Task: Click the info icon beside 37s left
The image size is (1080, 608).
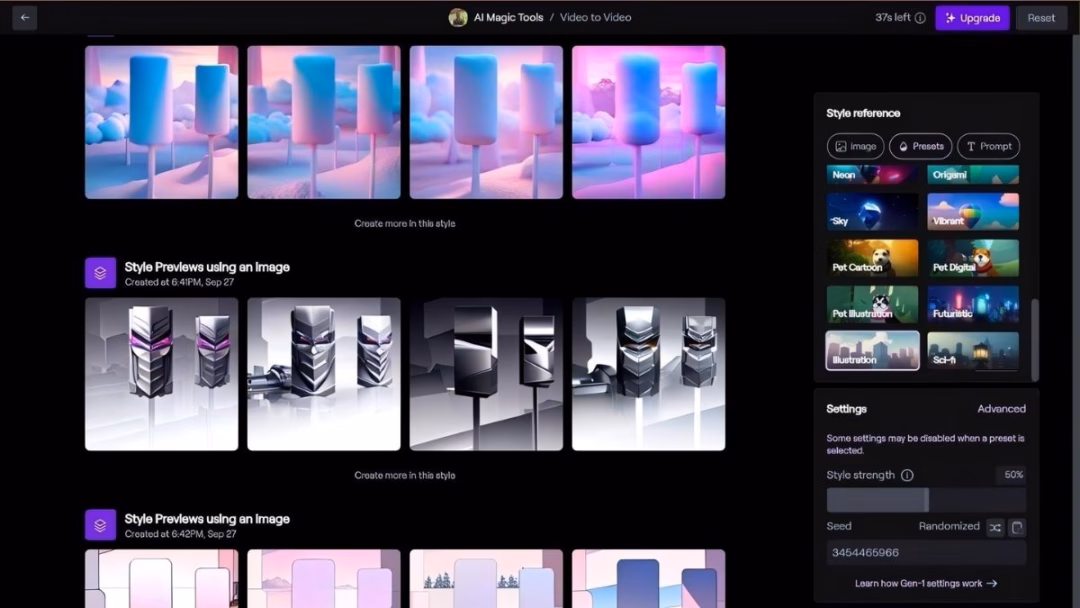Action: pyautogui.click(x=920, y=18)
